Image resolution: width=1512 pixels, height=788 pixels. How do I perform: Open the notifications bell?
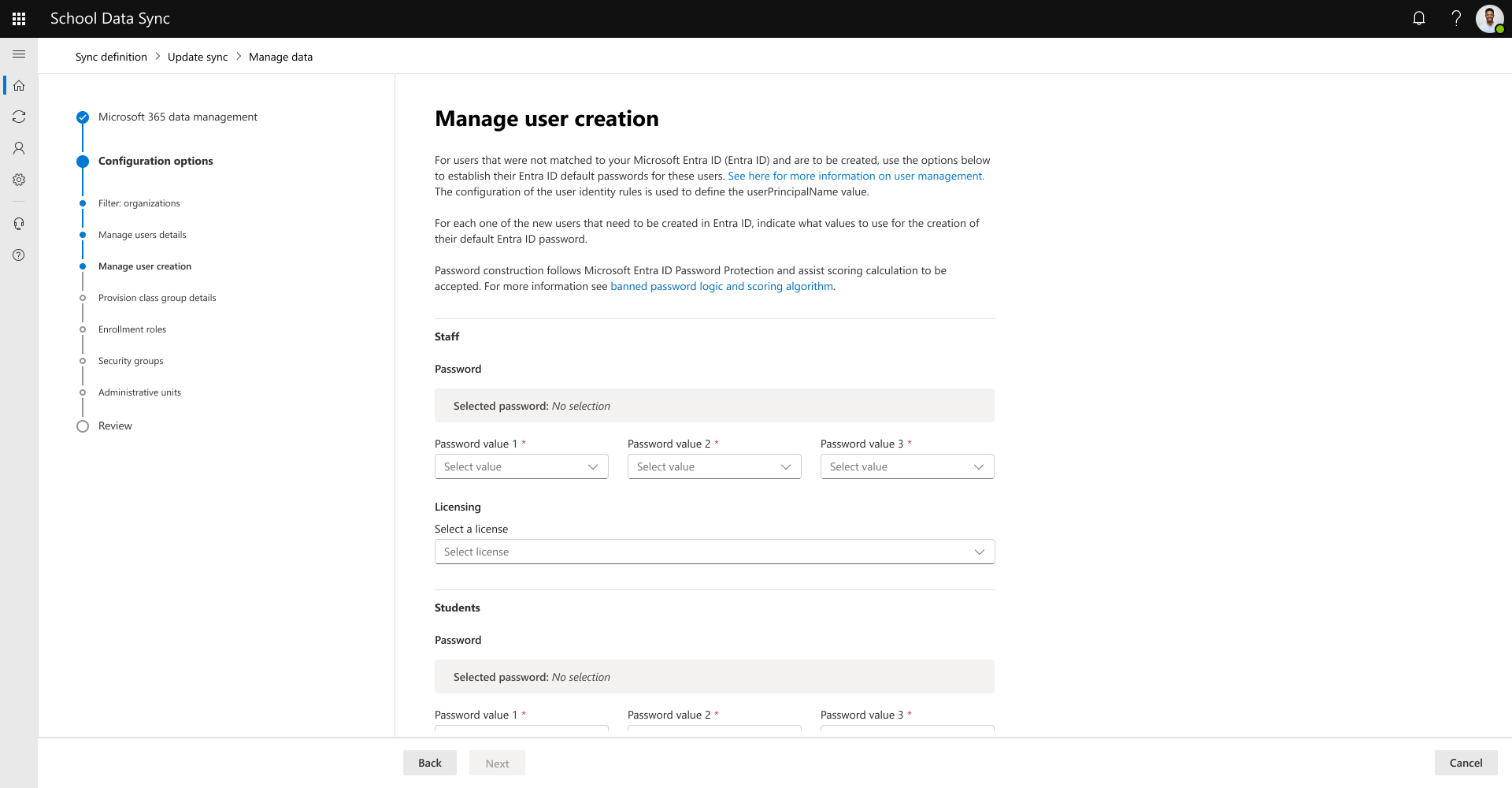coord(1419,18)
